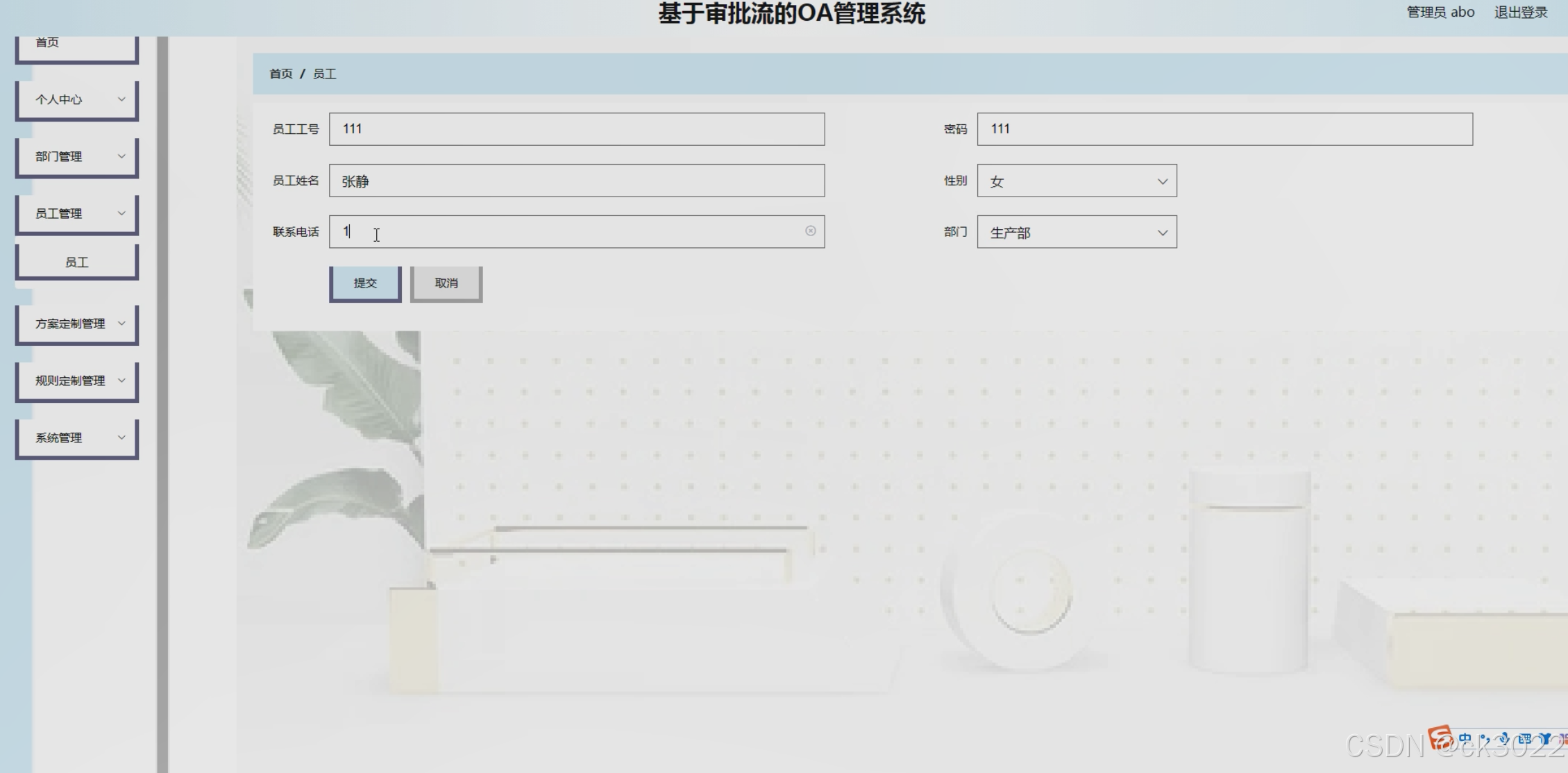Open the 部门管理 sidebar menu
Image resolution: width=1568 pixels, height=773 pixels.
click(x=76, y=156)
